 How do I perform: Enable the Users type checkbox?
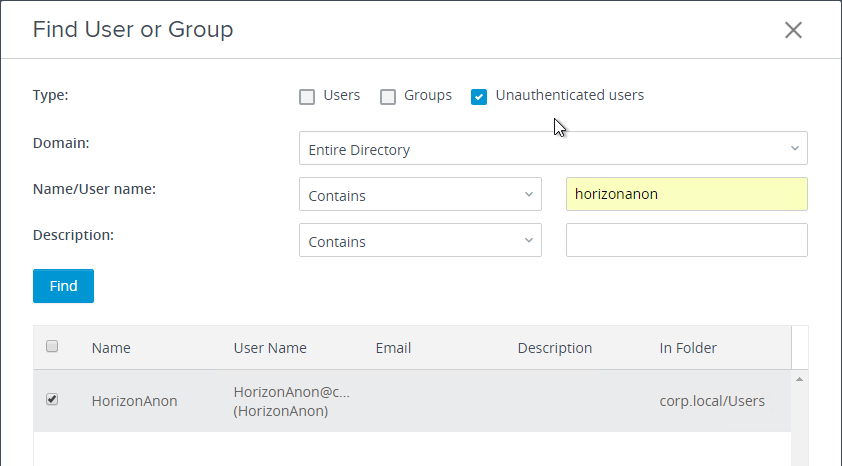[x=307, y=97]
